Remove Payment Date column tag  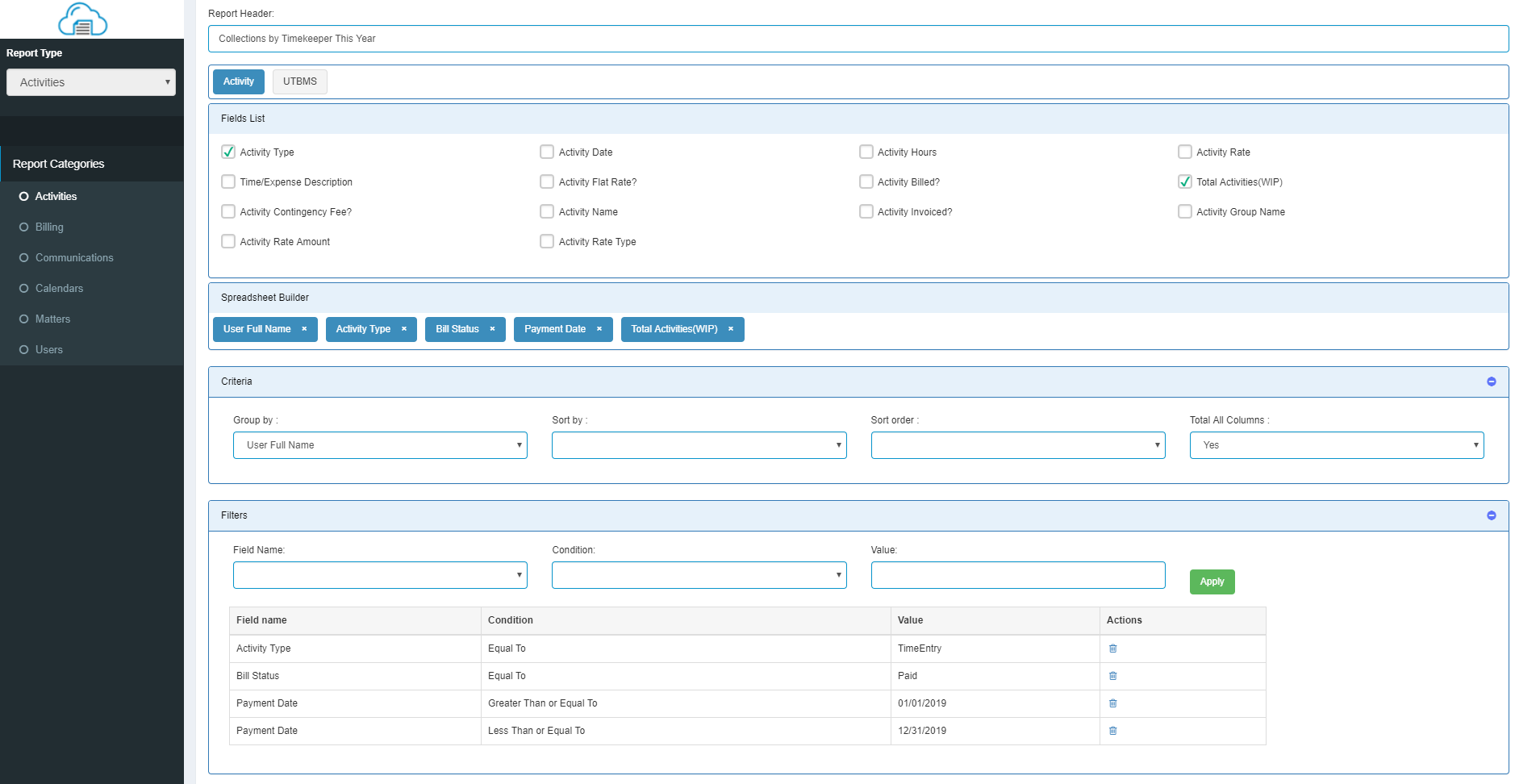[599, 329]
